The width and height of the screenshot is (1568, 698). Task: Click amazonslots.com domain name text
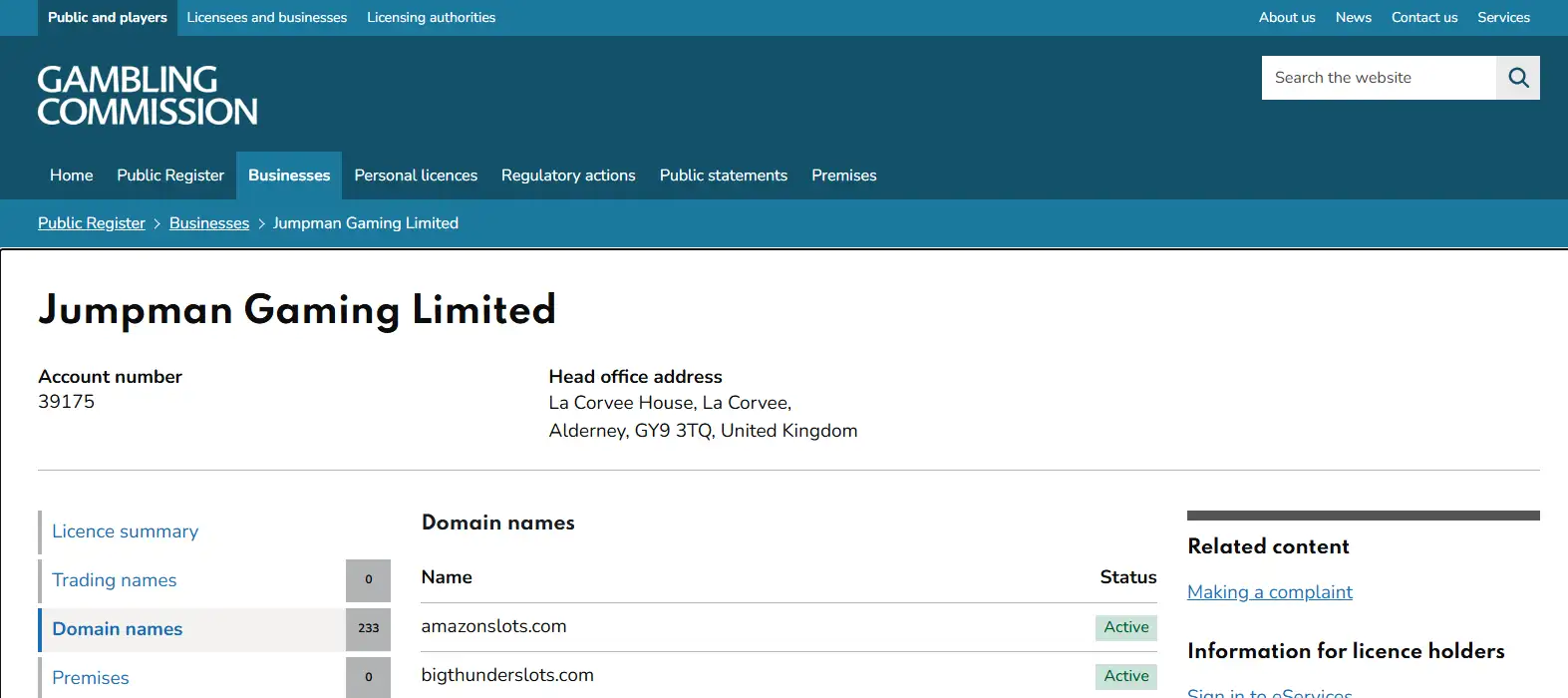pyautogui.click(x=493, y=626)
